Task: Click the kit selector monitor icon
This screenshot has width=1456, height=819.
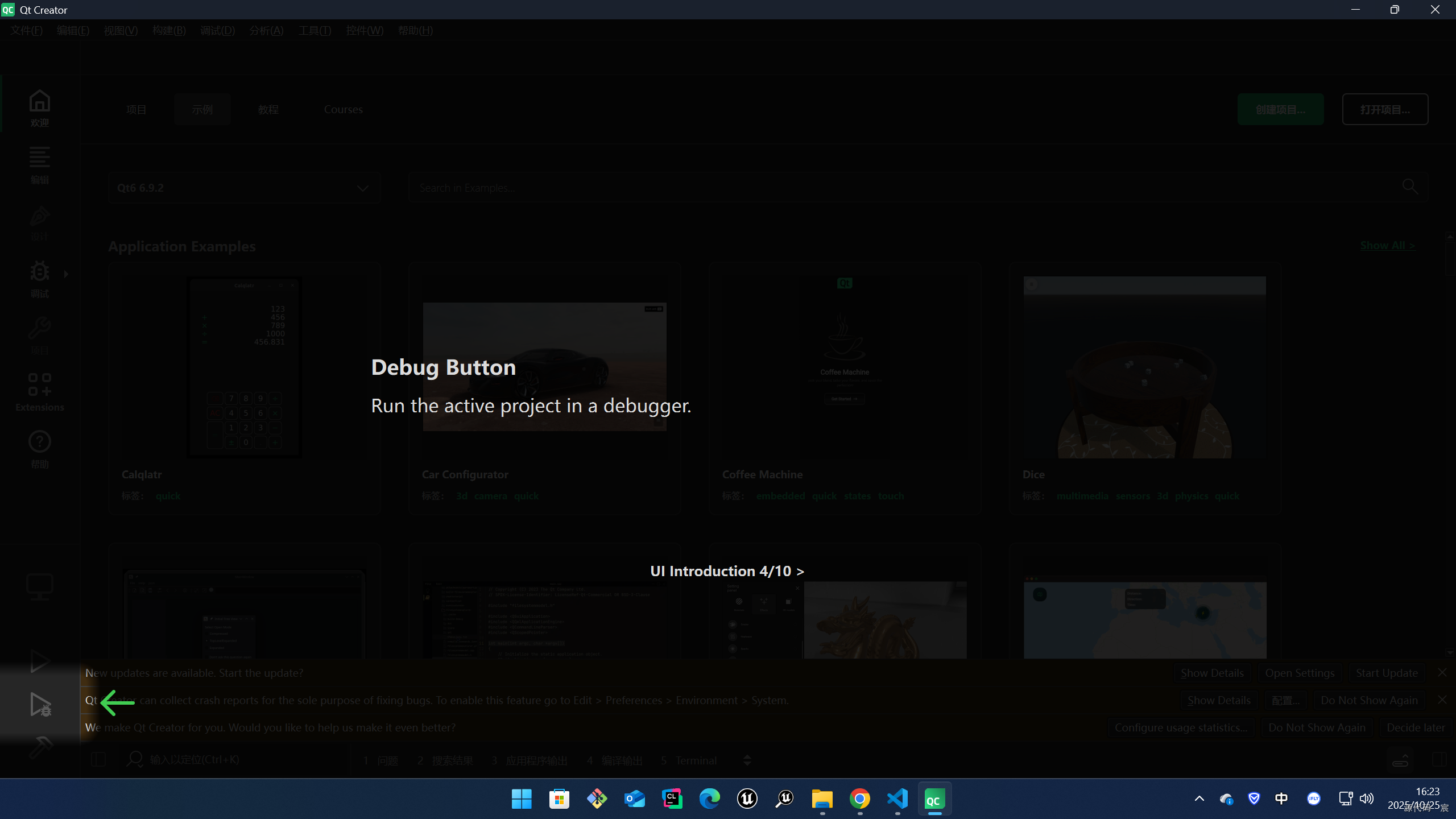Action: tap(40, 587)
